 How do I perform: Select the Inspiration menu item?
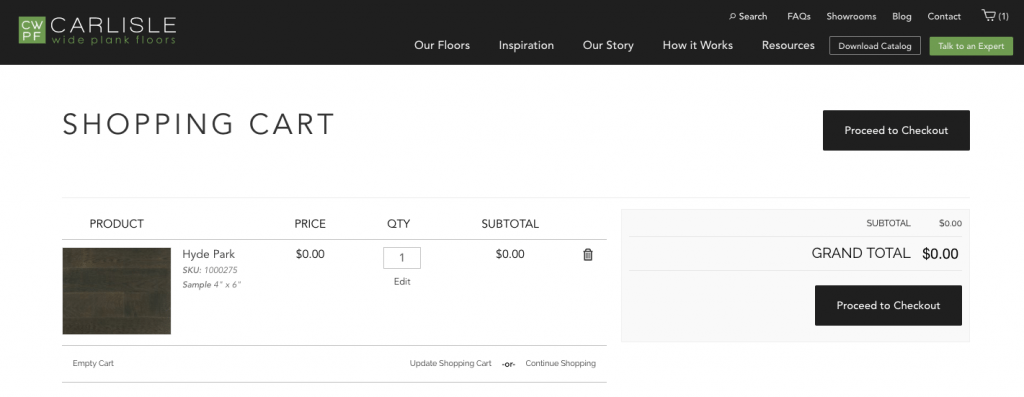coord(526,46)
